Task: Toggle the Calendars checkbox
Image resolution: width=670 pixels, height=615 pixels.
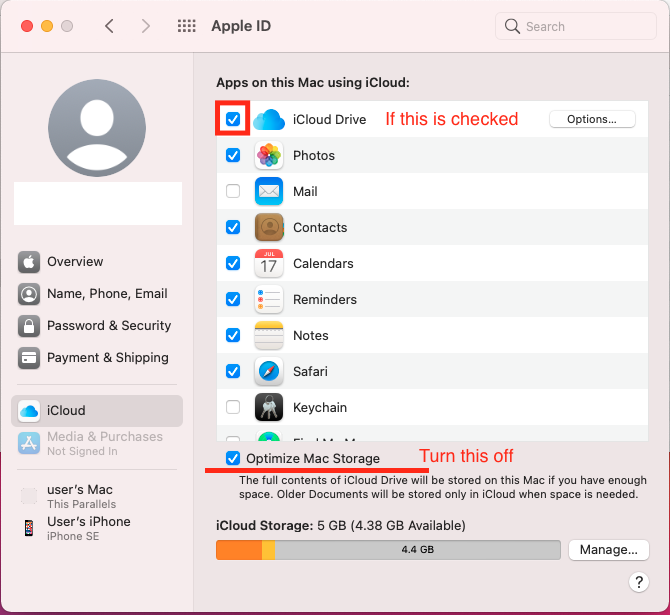Action: [x=233, y=263]
